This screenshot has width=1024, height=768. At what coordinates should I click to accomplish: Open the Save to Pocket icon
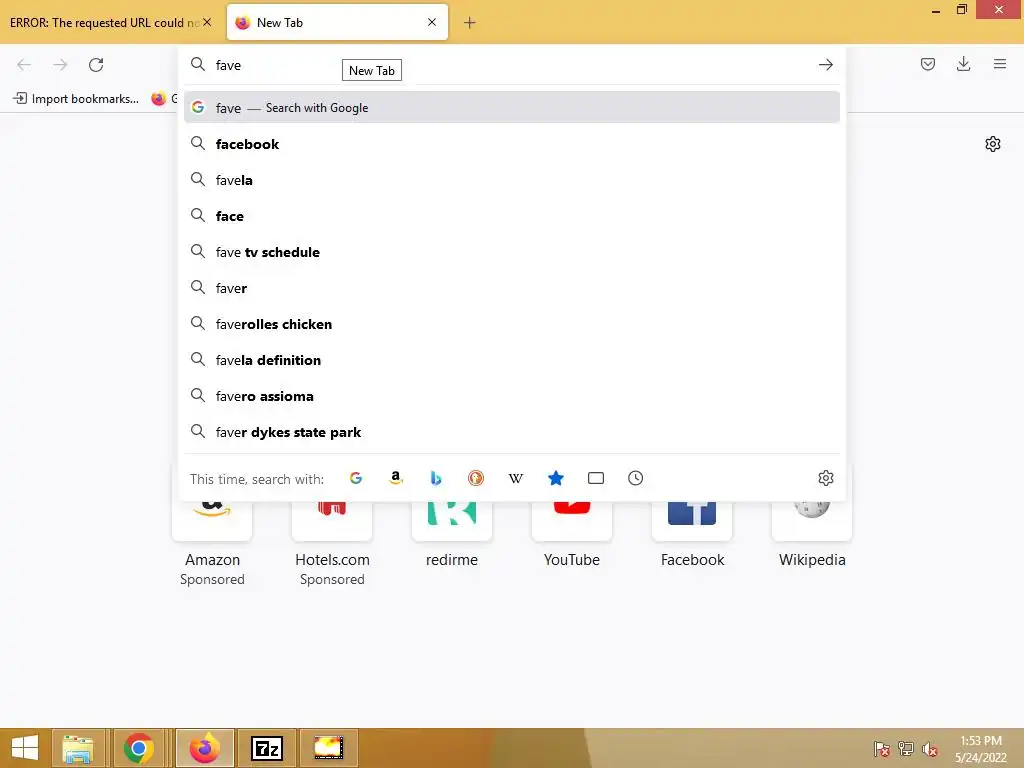pyautogui.click(x=927, y=64)
